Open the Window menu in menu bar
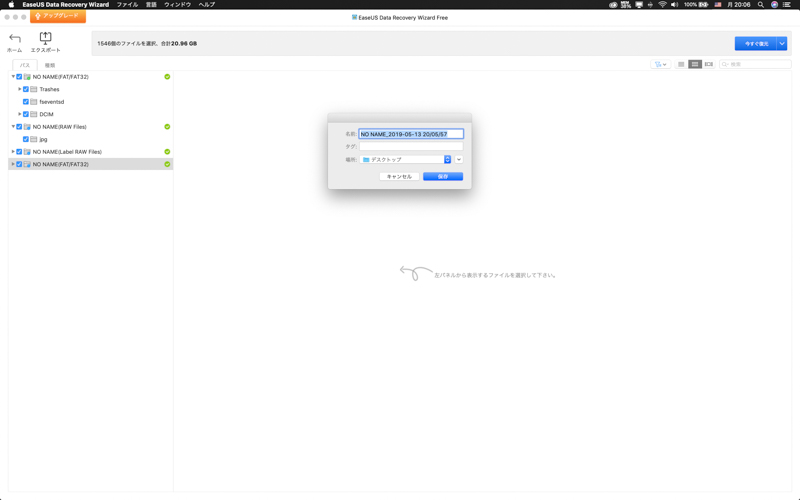The height and width of the screenshot is (500, 800). coord(178,5)
